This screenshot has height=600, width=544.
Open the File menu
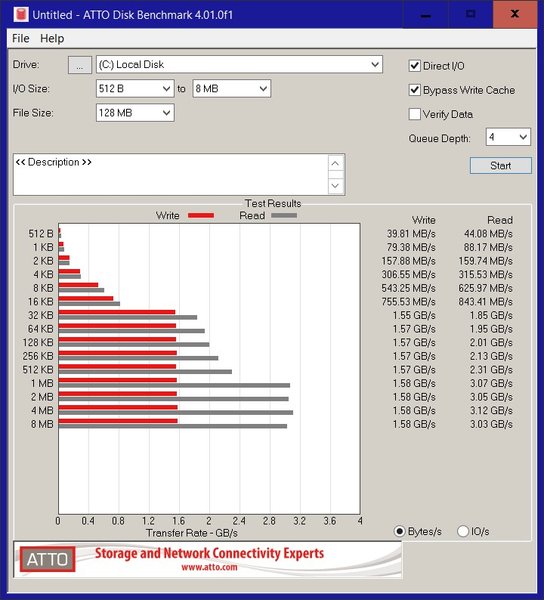click(21, 38)
